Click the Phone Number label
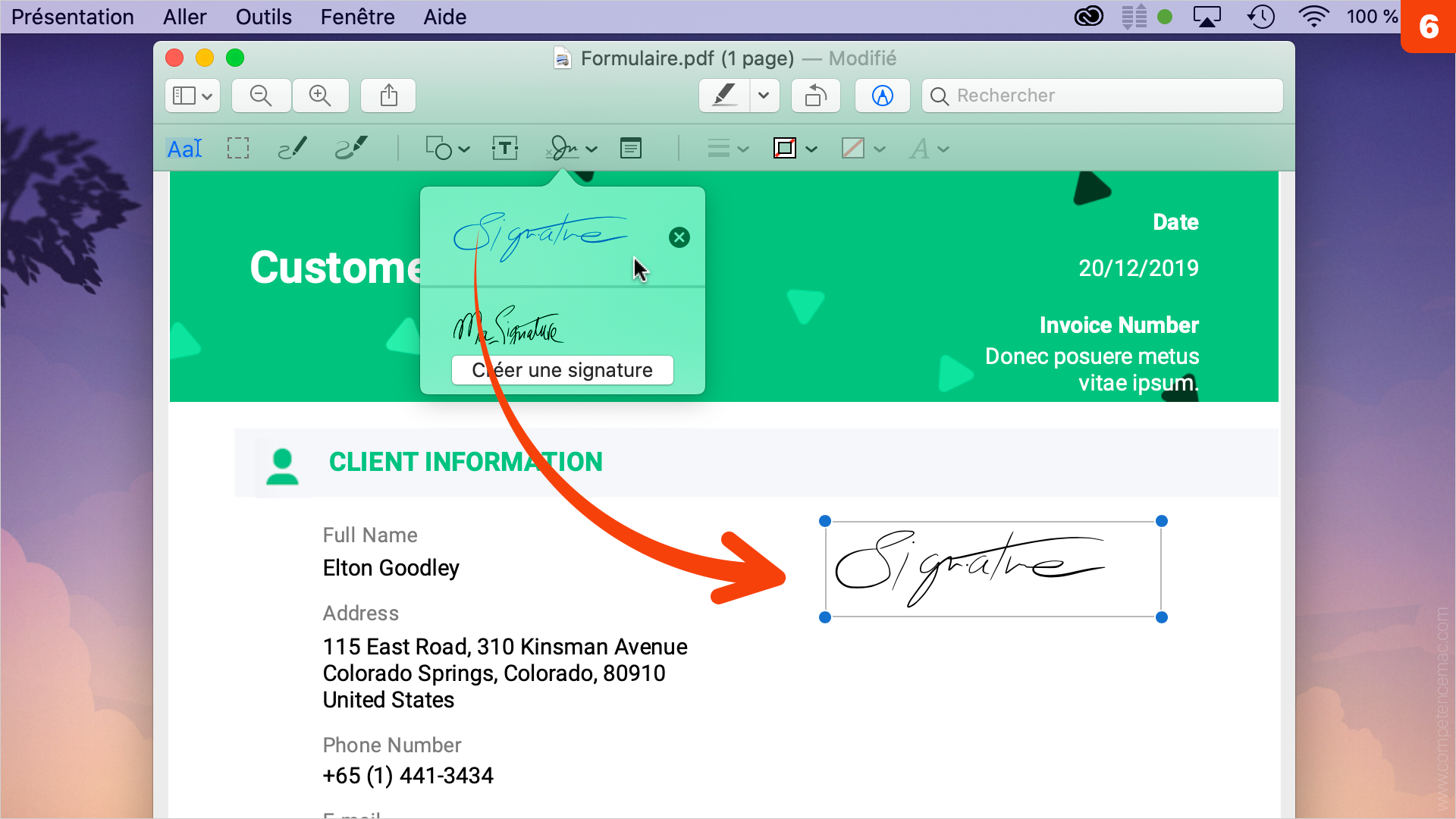The image size is (1456, 819). pos(392,745)
